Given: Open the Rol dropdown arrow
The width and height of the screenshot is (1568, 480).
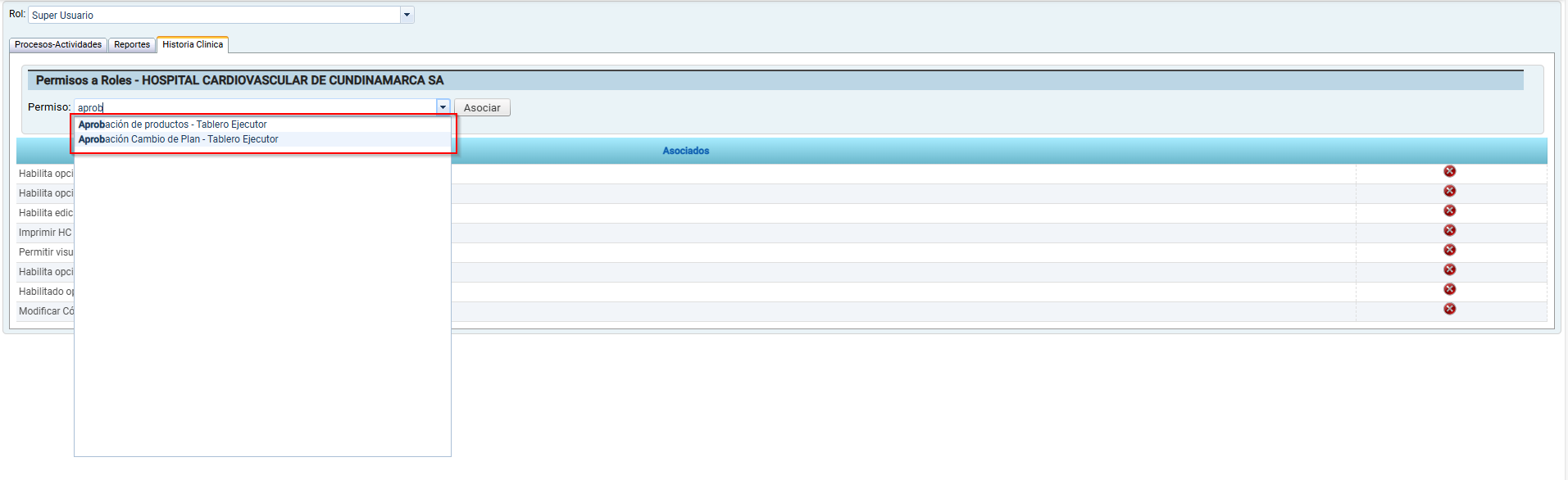Looking at the screenshot, I should point(407,15).
